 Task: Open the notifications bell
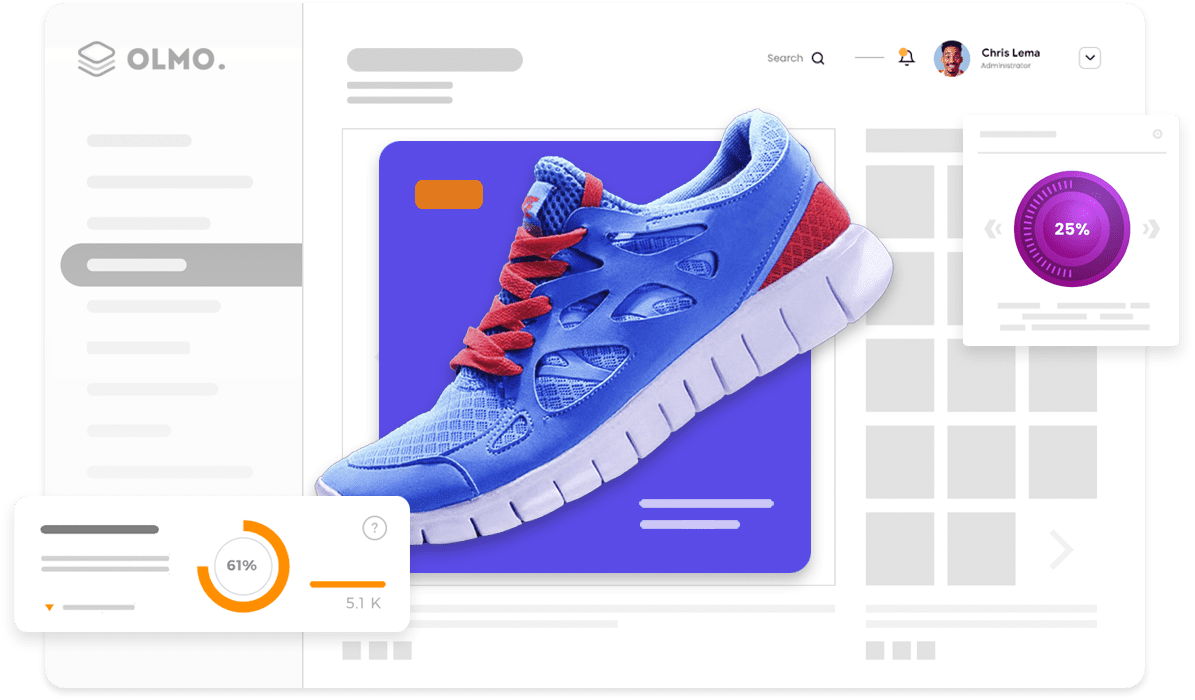(x=906, y=57)
